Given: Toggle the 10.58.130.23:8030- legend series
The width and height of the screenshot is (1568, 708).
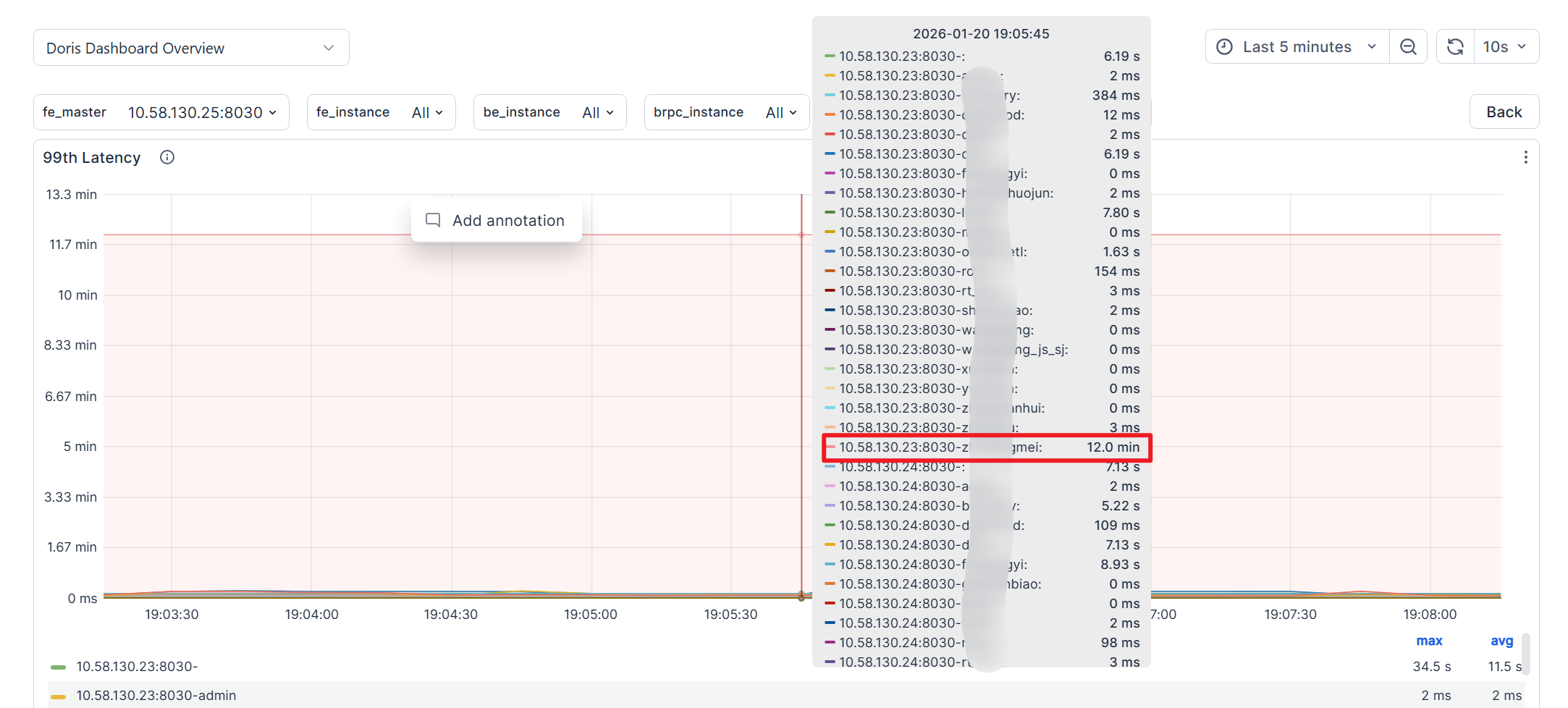Looking at the screenshot, I should [x=137, y=666].
